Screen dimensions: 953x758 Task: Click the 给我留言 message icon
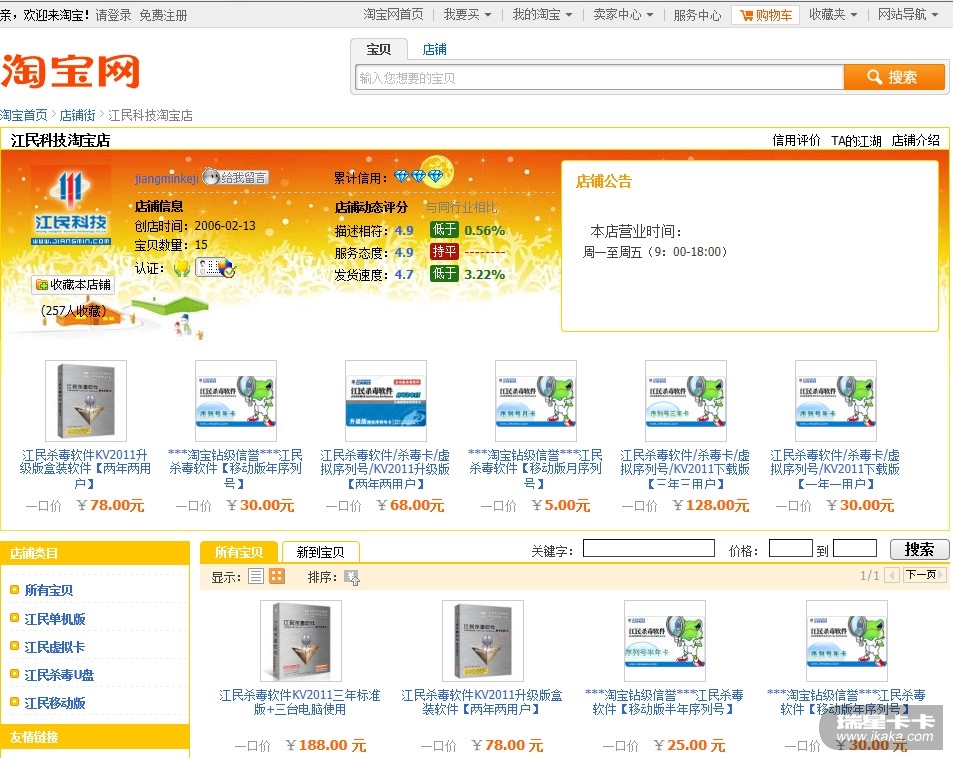click(x=235, y=177)
